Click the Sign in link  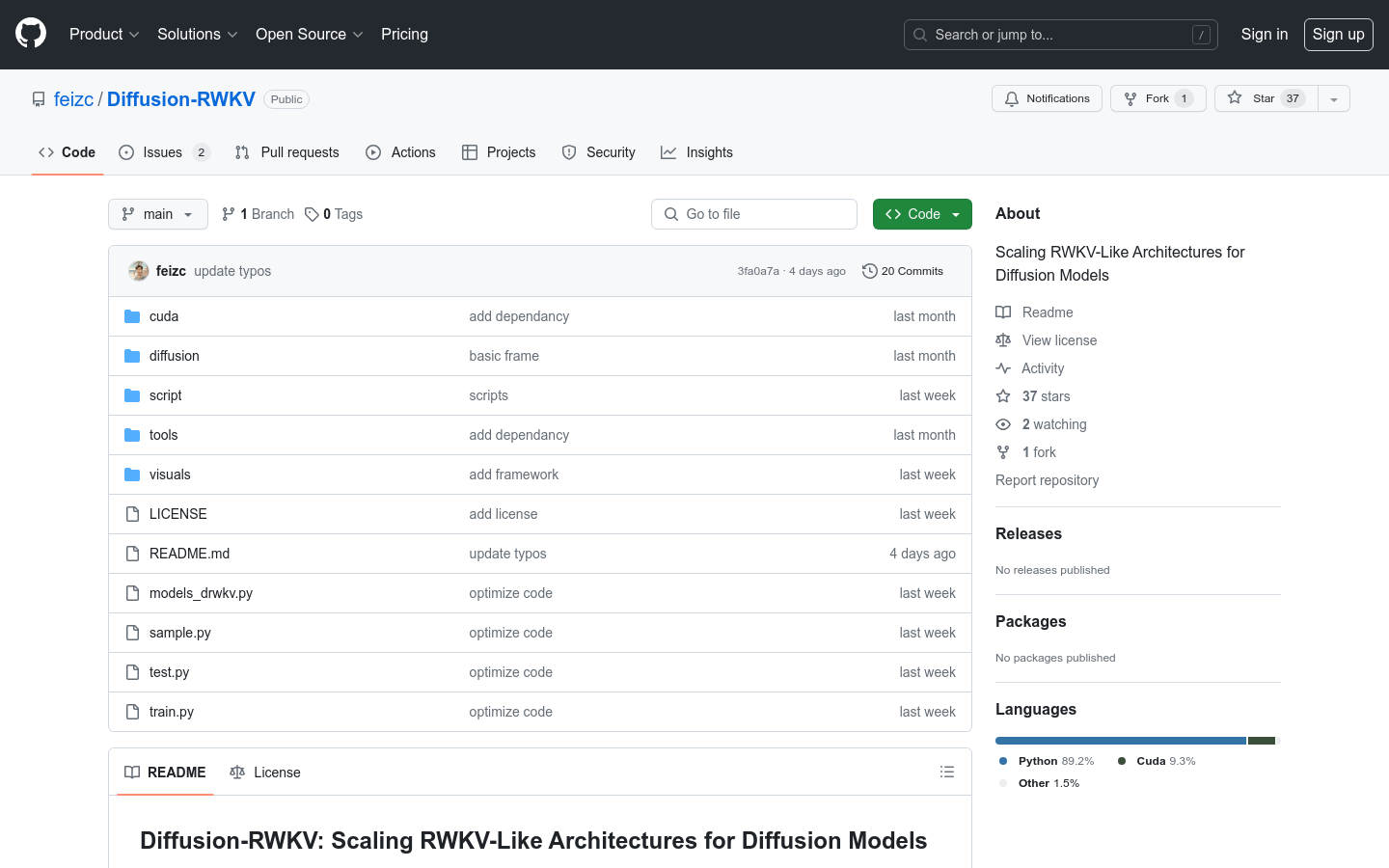[1265, 34]
